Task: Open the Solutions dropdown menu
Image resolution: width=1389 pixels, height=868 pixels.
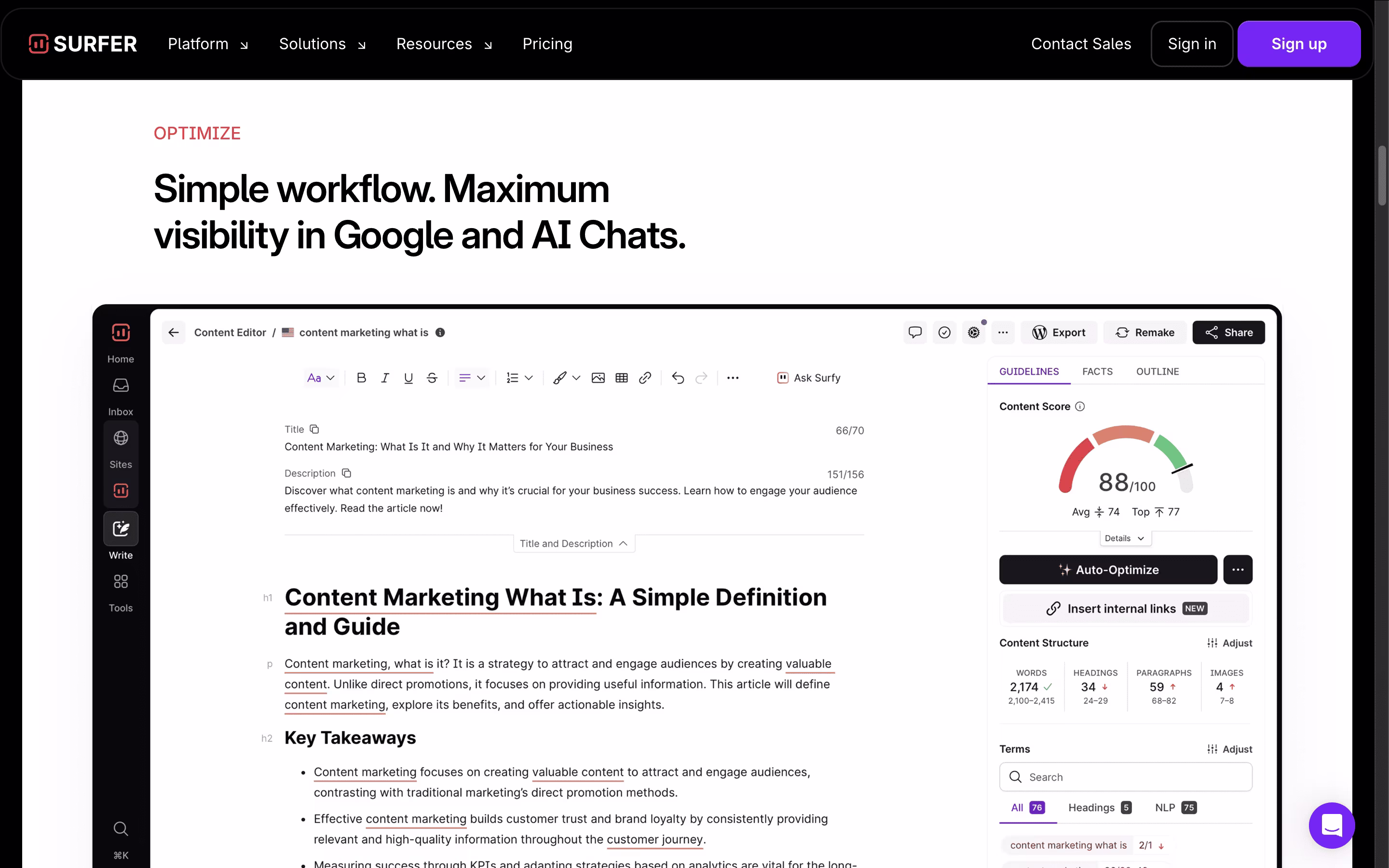Action: [322, 43]
